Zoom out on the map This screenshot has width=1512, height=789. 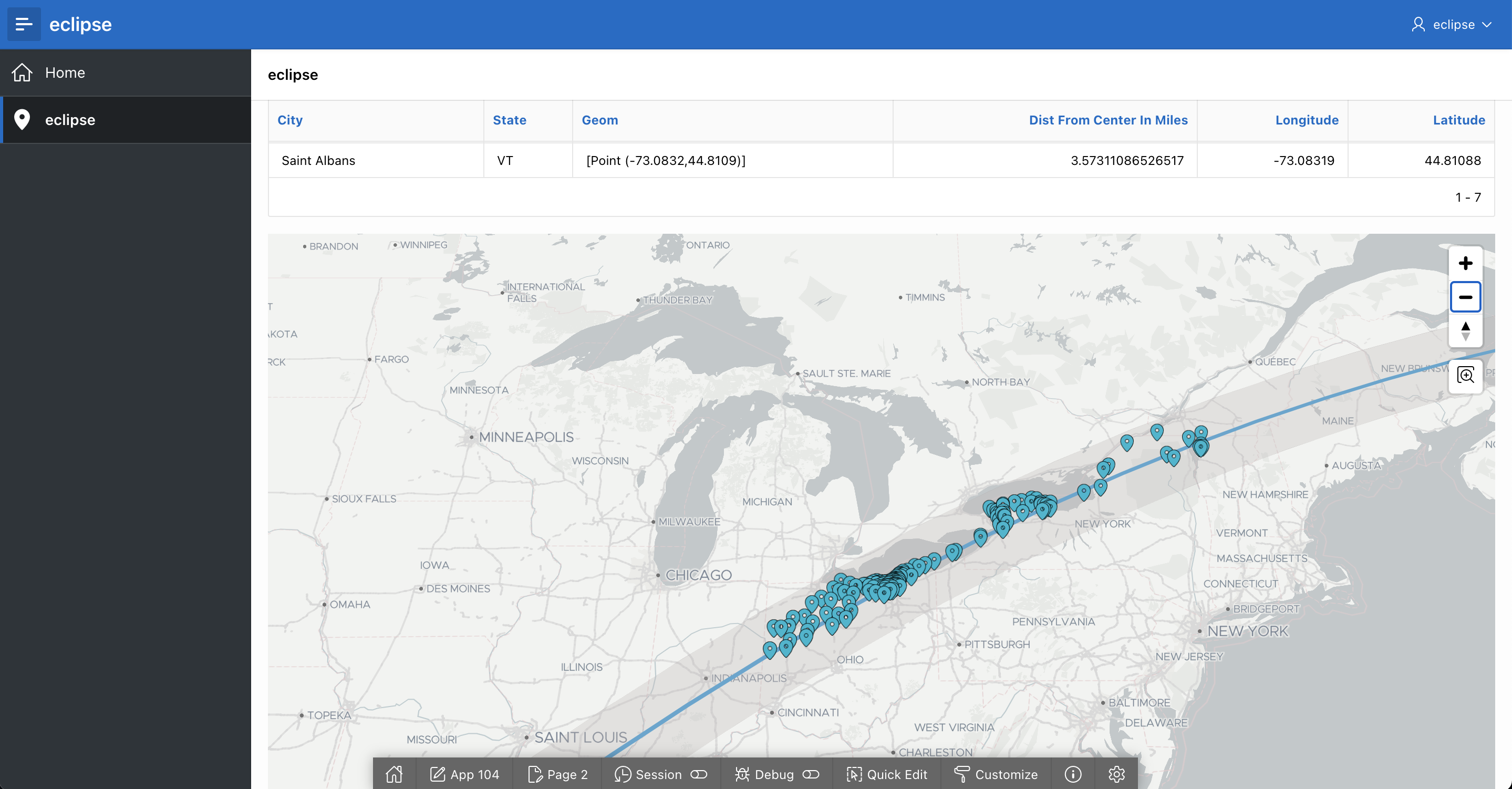(x=1465, y=297)
